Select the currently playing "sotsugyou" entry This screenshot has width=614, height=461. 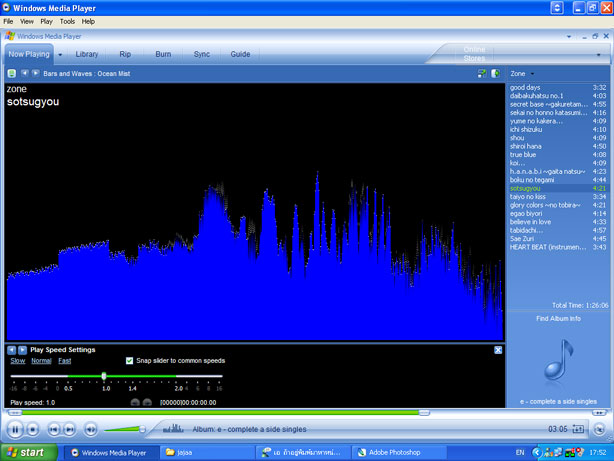click(x=558, y=188)
